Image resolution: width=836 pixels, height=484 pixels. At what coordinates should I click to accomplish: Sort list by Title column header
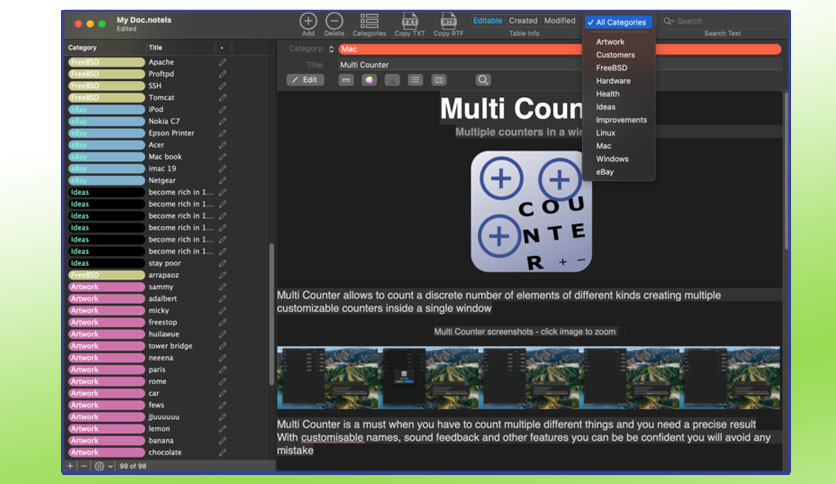pyautogui.click(x=179, y=47)
